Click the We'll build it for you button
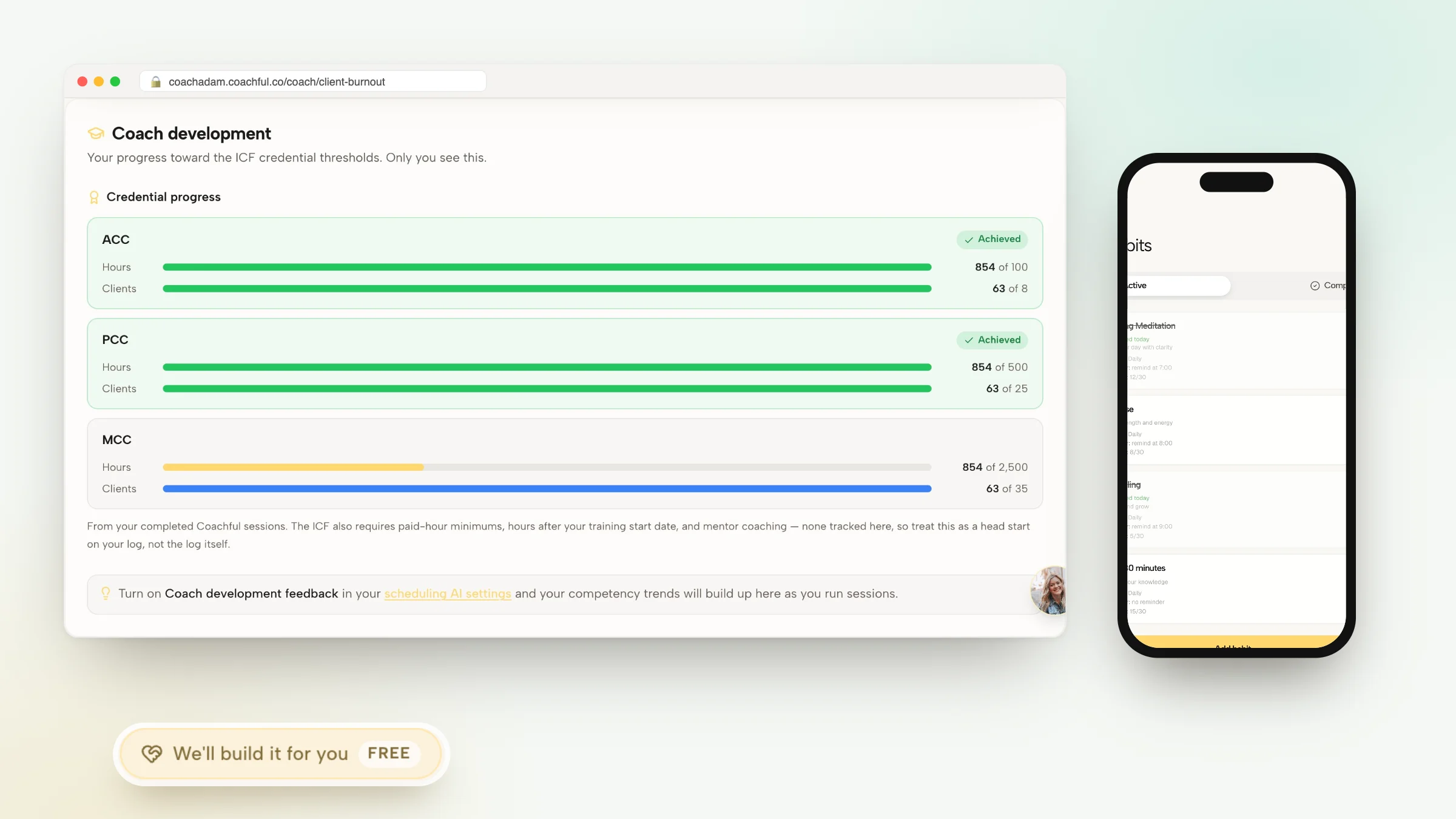This screenshot has height=819, width=1456. [x=281, y=754]
